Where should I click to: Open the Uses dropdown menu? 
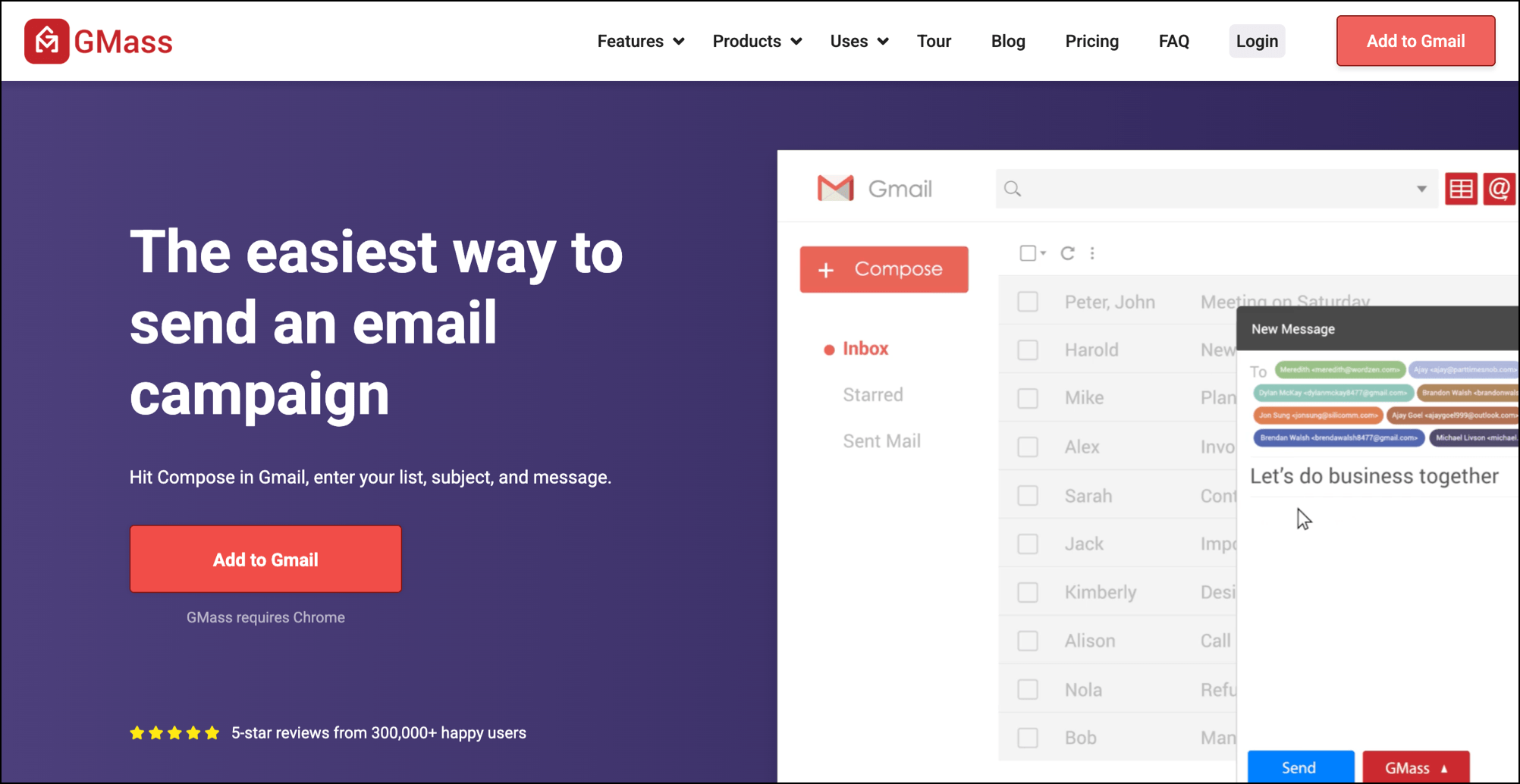click(x=859, y=41)
